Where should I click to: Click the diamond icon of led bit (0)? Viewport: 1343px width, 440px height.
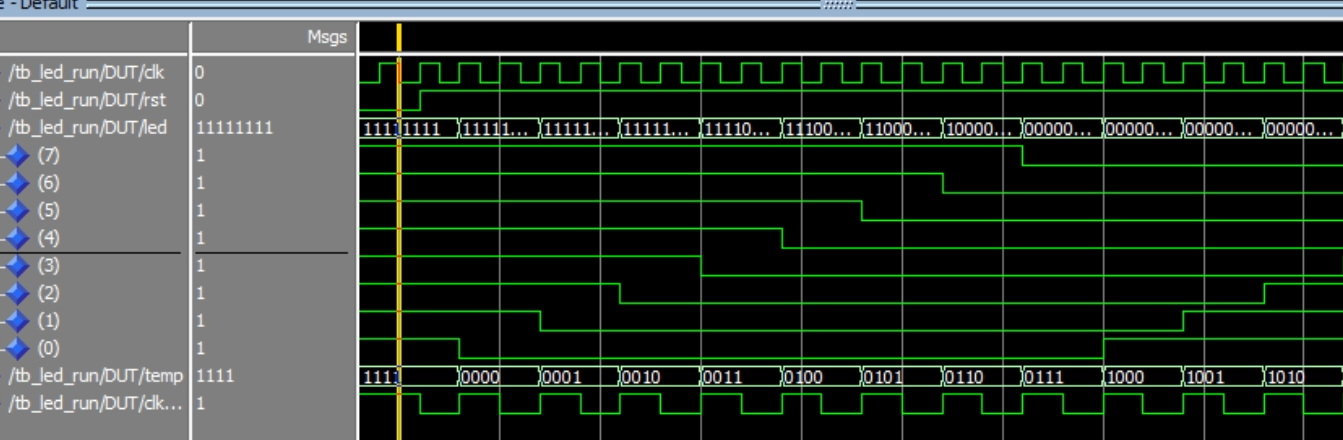click(18, 348)
